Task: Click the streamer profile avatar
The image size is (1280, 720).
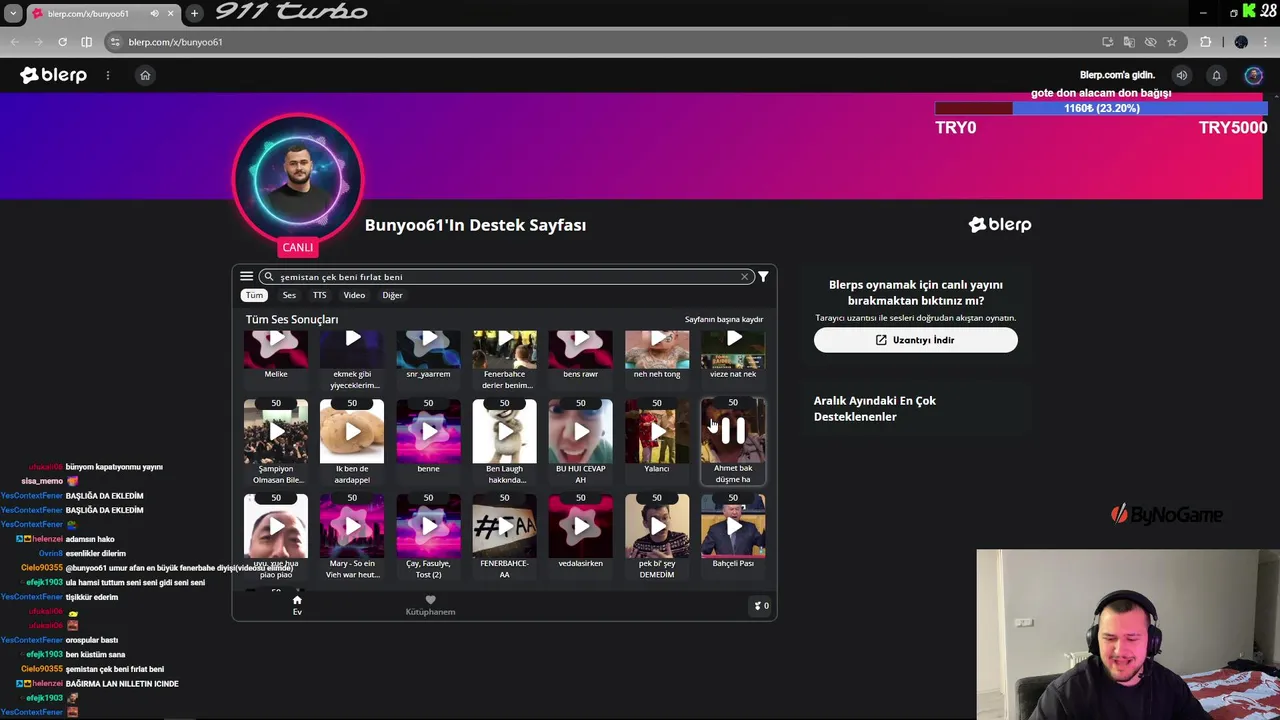Action: coord(297,178)
